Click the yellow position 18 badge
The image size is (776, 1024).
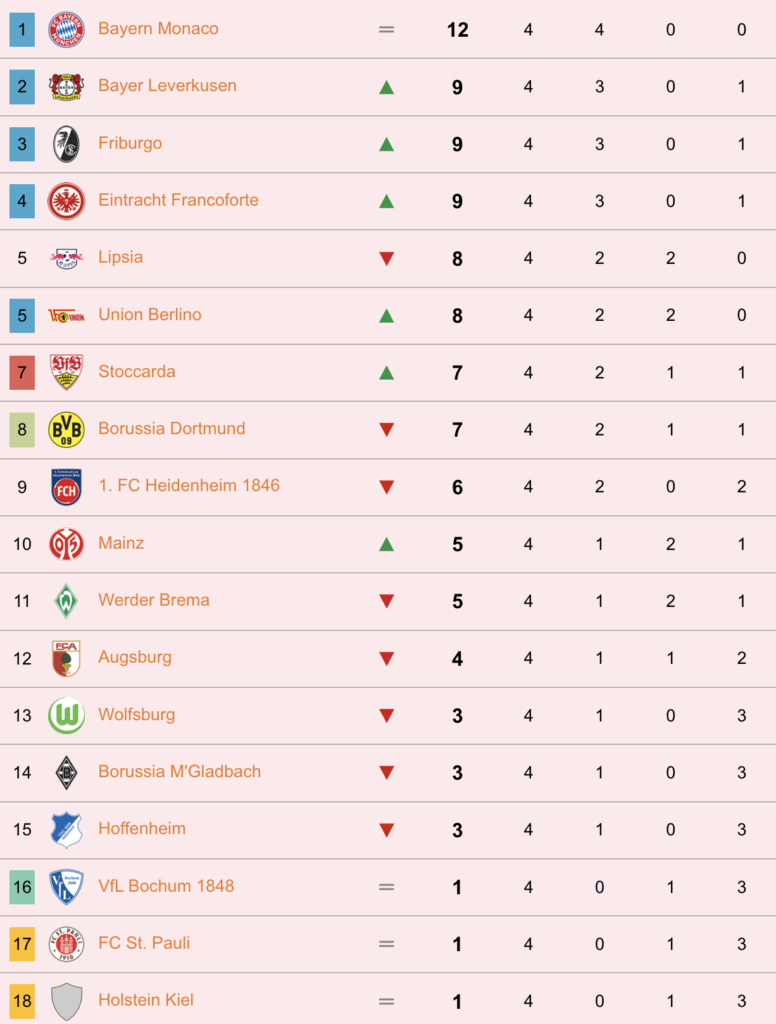coord(22,1001)
